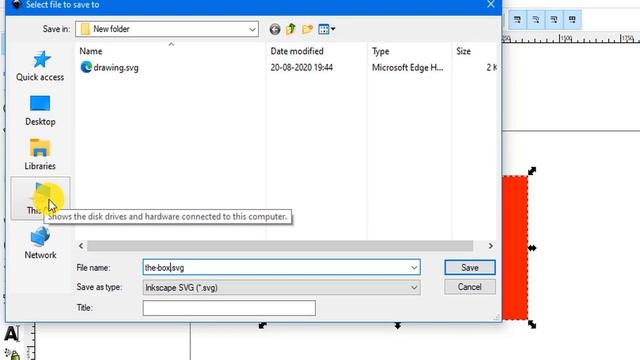Click right-middle scale handle of rectangle
This screenshot has width=640, height=360.
(x=532, y=248)
